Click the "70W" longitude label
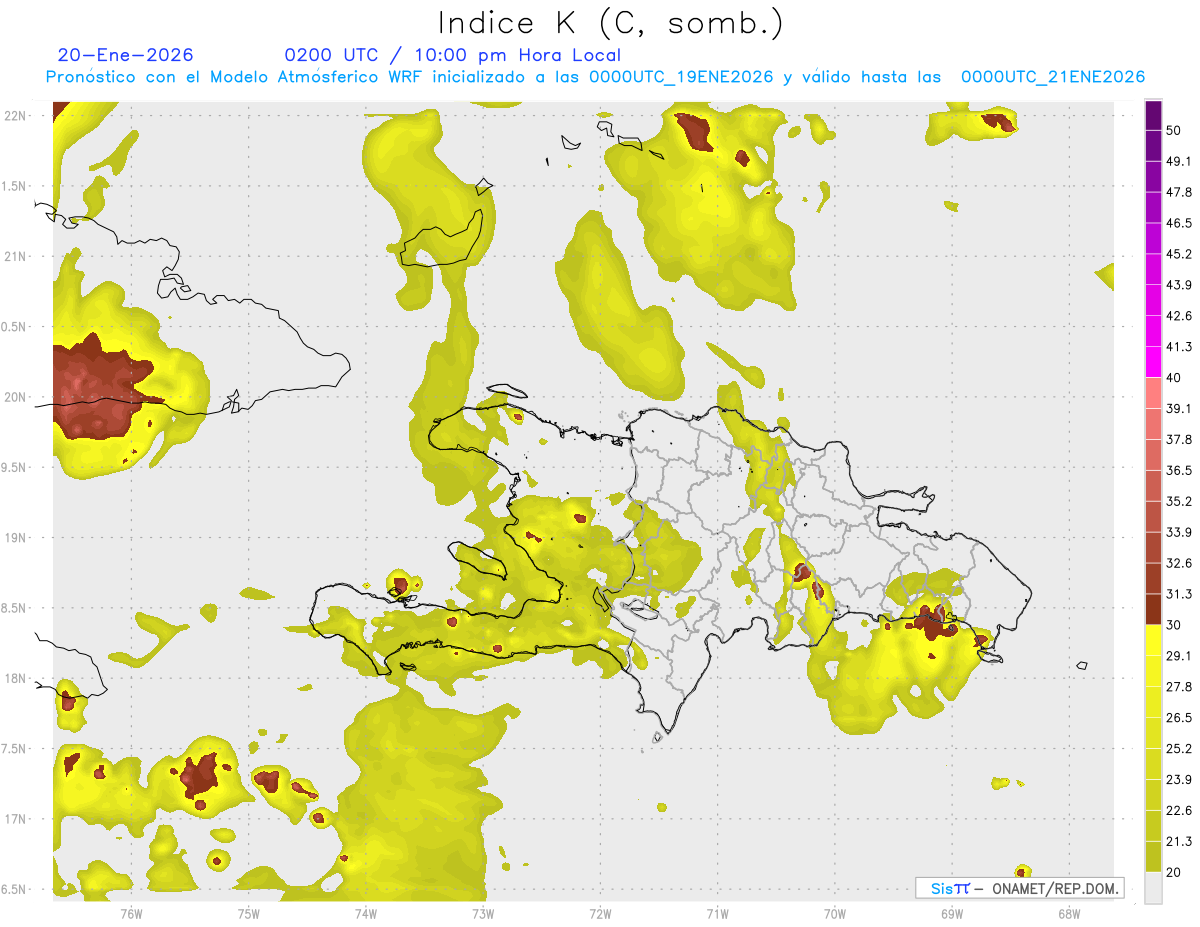 click(835, 913)
